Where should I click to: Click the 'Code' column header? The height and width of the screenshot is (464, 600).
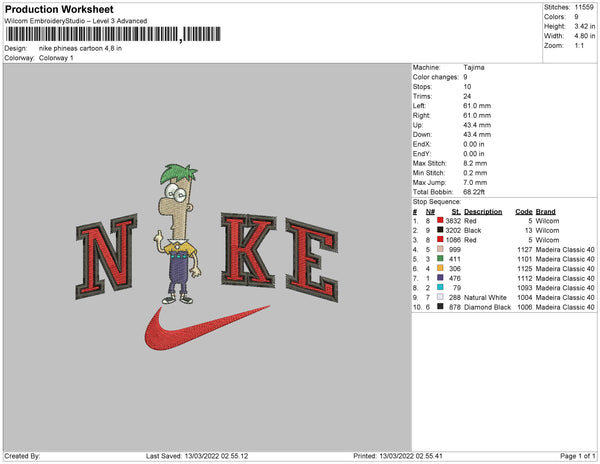(523, 212)
